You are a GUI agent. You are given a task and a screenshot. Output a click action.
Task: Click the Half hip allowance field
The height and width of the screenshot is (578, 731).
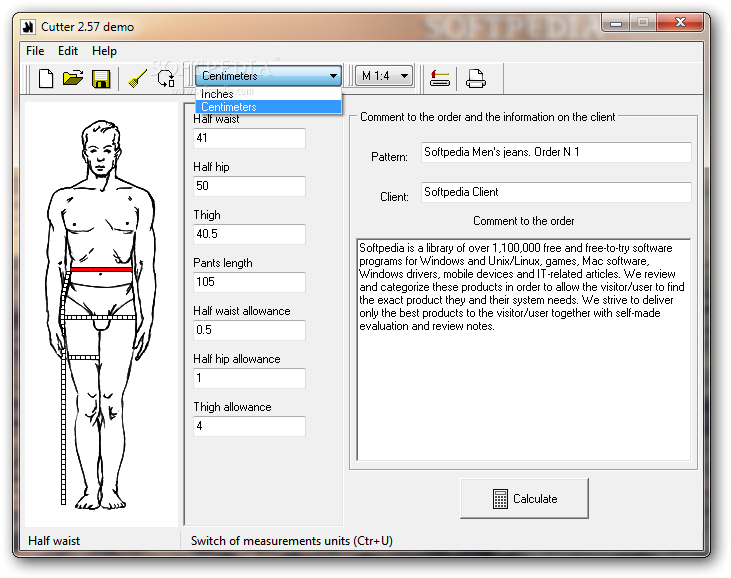click(249, 378)
